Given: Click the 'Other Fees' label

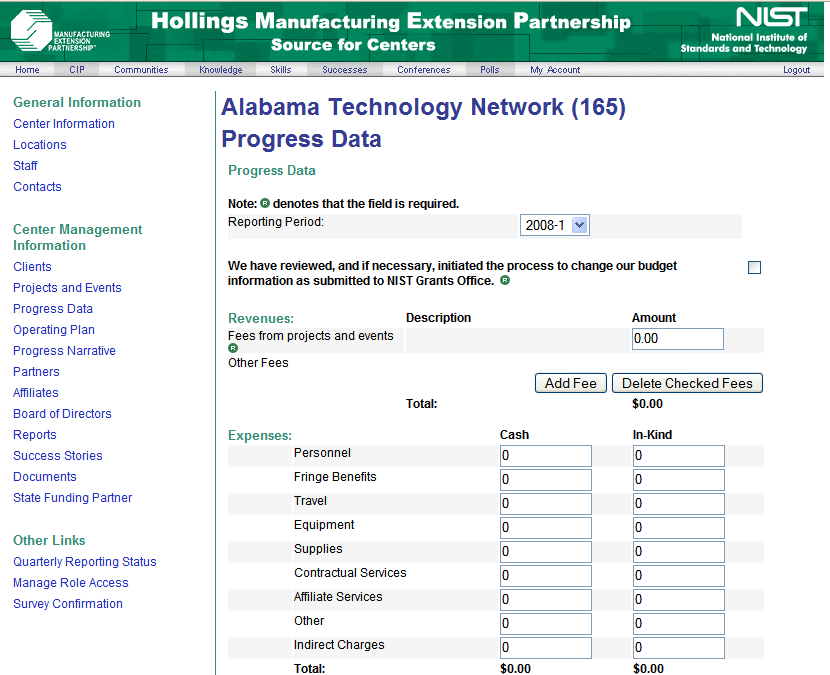Looking at the screenshot, I should pos(258,363).
